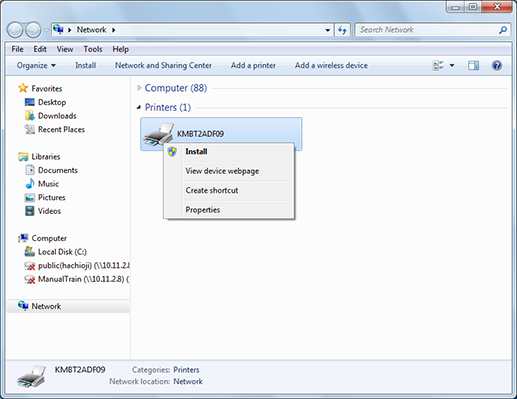517x399 pixels.
Task: Click the Network icon in address bar
Action: pyautogui.click(x=58, y=29)
